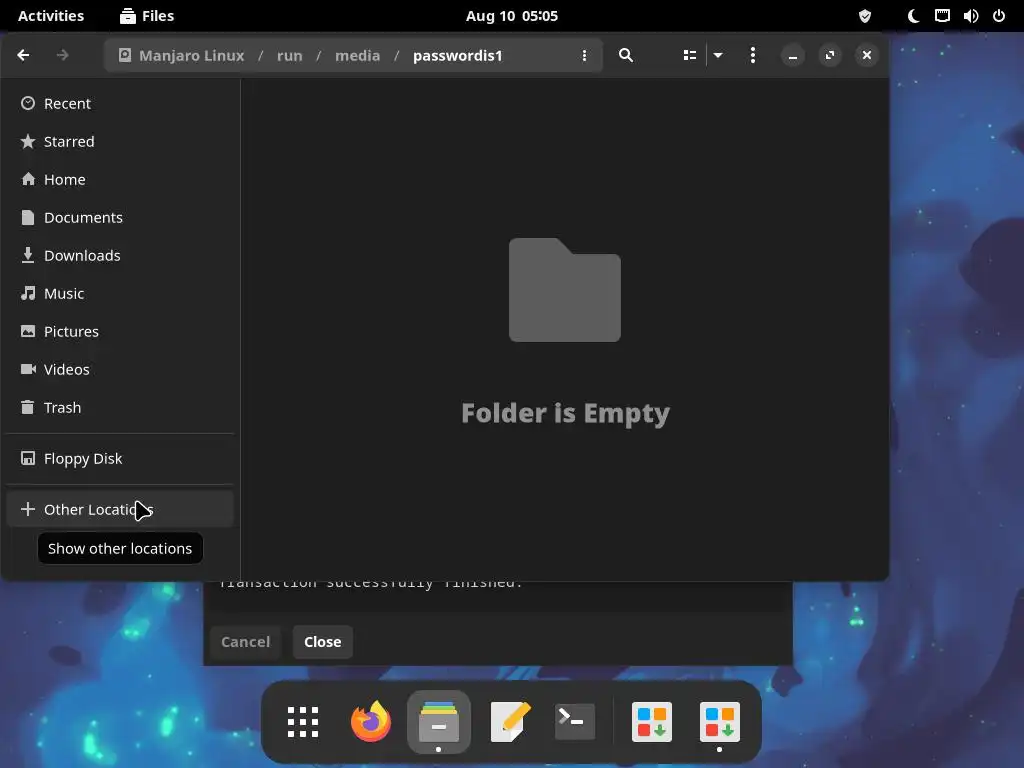The height and width of the screenshot is (768, 1024).
Task: Navigate to the media path segment
Action: click(357, 56)
